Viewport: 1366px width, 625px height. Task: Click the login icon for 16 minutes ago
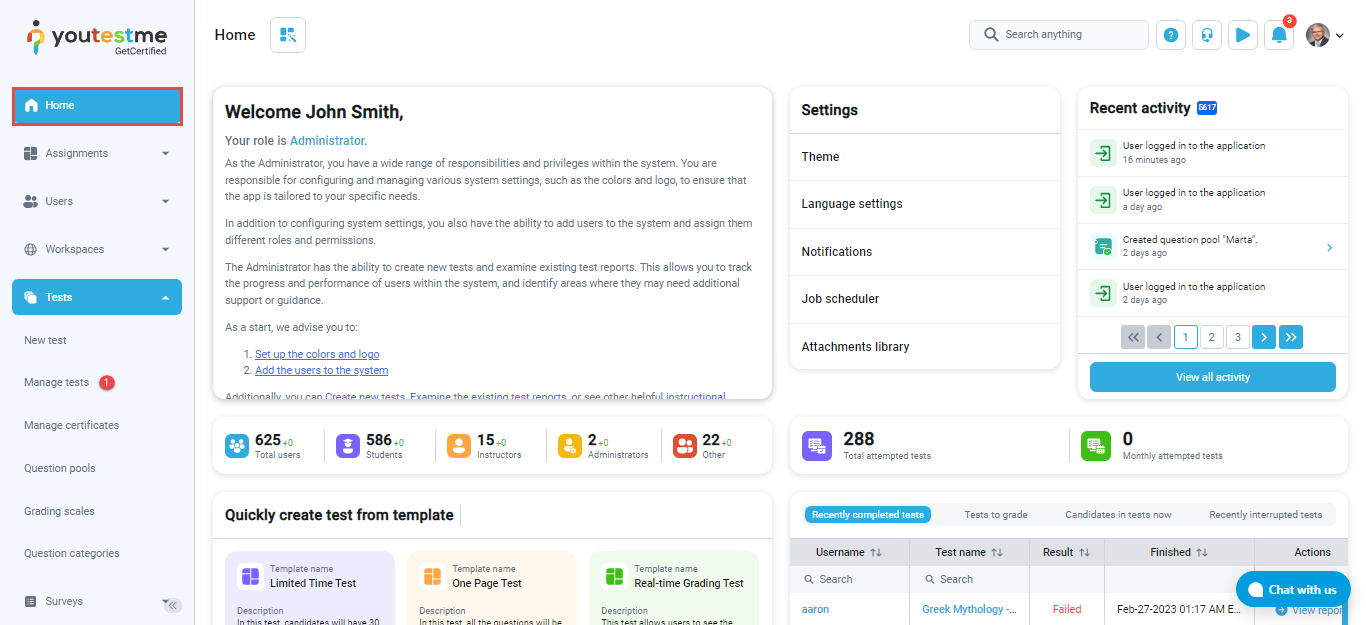(x=1103, y=153)
